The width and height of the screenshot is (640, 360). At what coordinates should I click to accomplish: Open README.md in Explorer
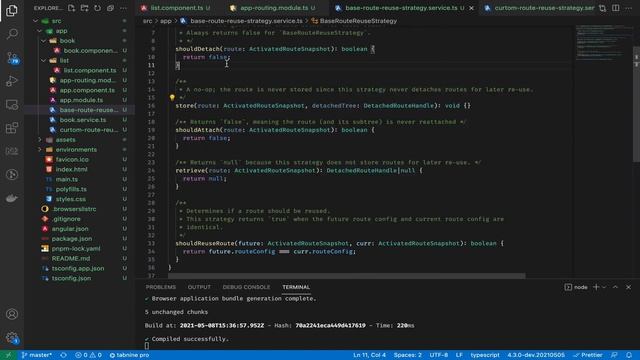click(71, 258)
